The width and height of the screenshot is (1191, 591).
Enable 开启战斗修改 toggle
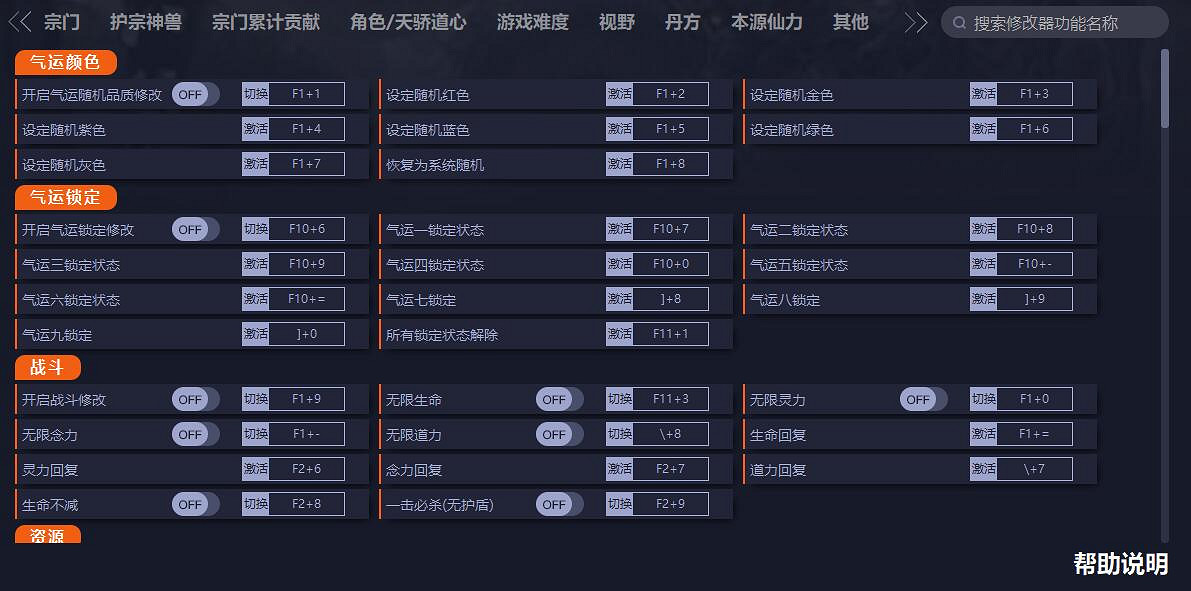coord(193,398)
